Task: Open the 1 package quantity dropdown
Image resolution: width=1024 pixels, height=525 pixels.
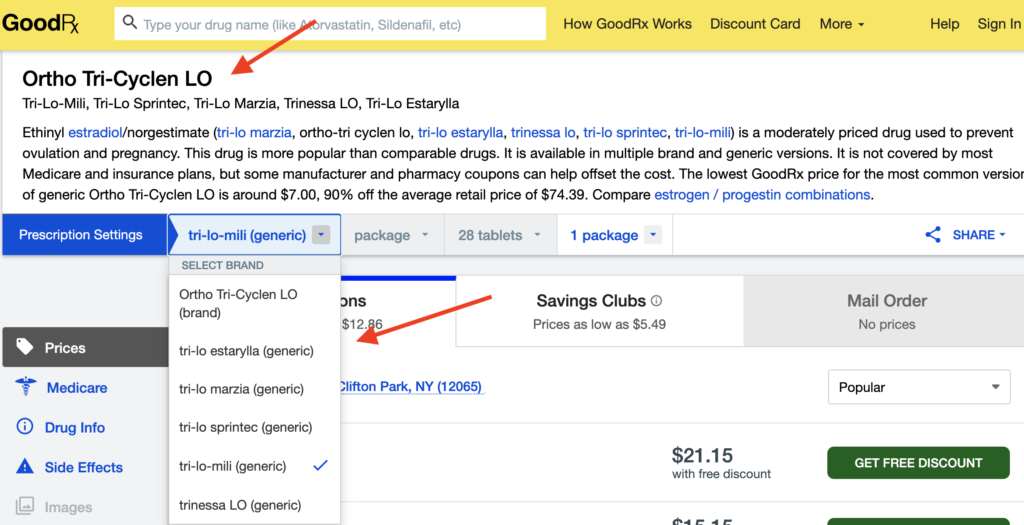Action: 615,235
